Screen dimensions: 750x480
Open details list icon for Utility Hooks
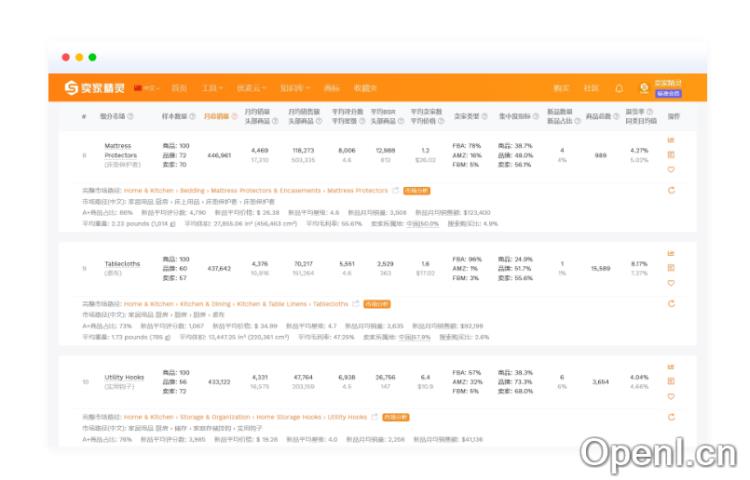671,381
